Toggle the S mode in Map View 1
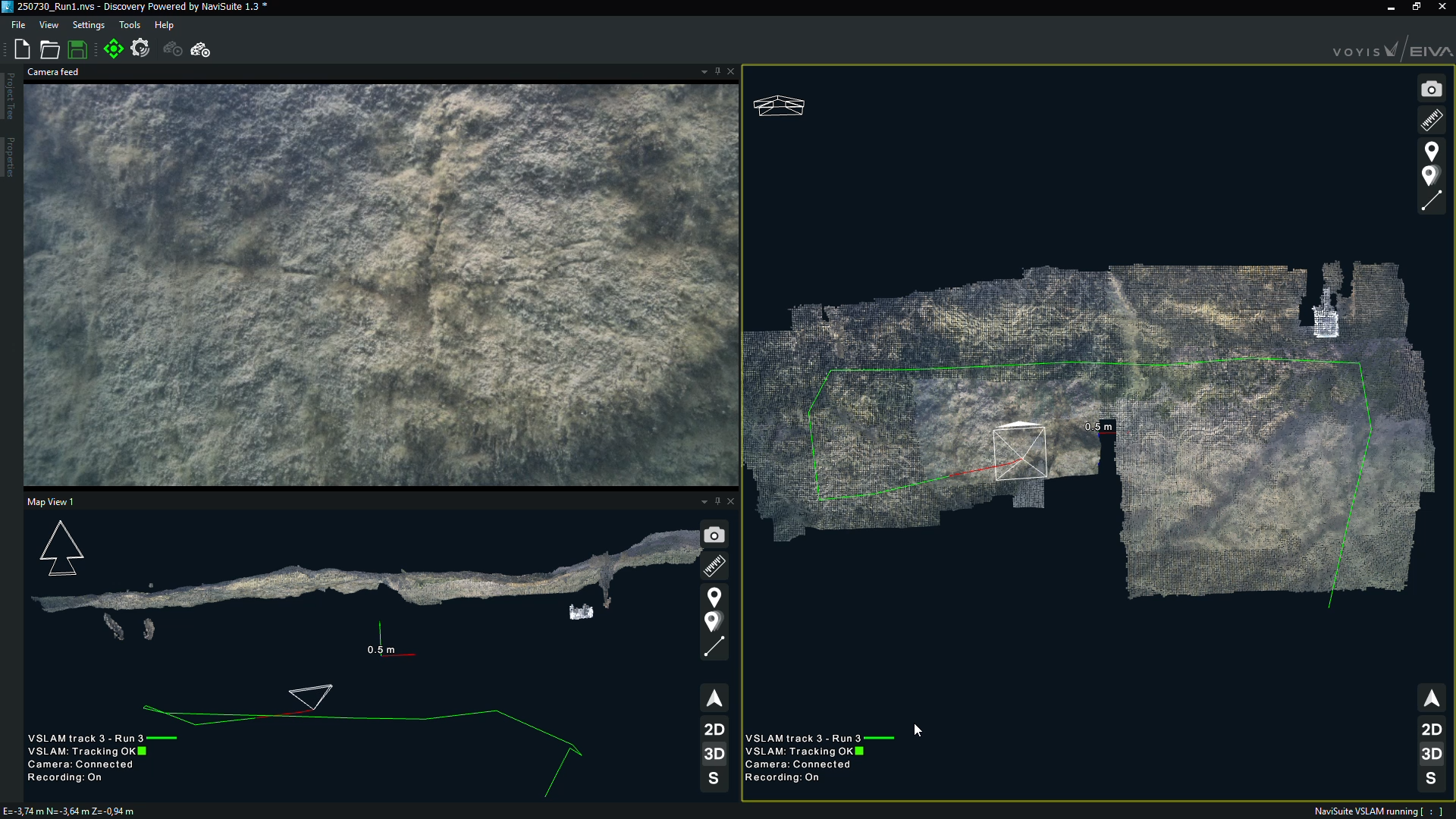The image size is (1456, 819). 714,779
